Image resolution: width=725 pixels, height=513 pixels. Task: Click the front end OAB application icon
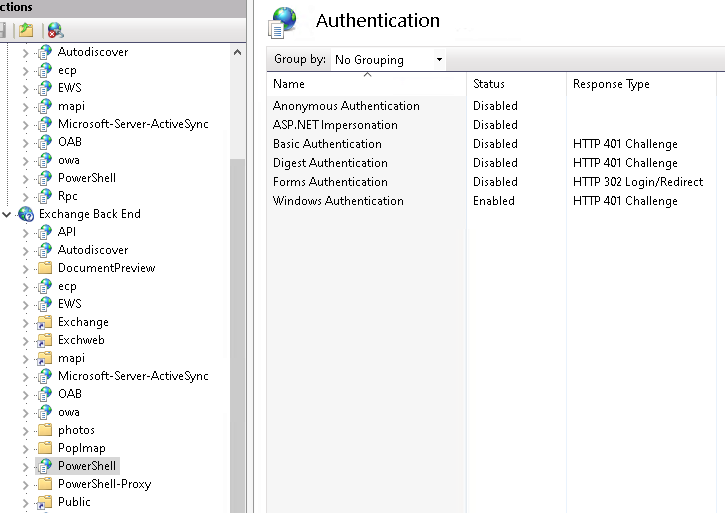pyautogui.click(x=45, y=142)
